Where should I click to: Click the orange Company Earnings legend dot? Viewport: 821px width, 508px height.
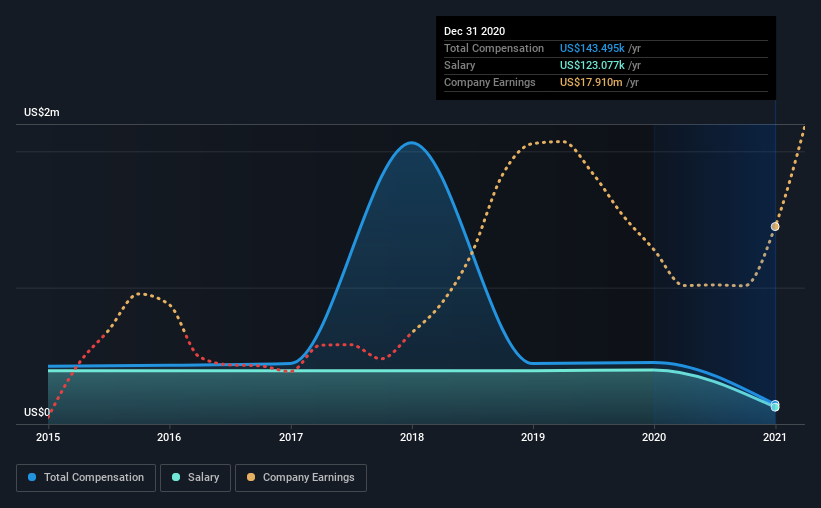[251, 477]
